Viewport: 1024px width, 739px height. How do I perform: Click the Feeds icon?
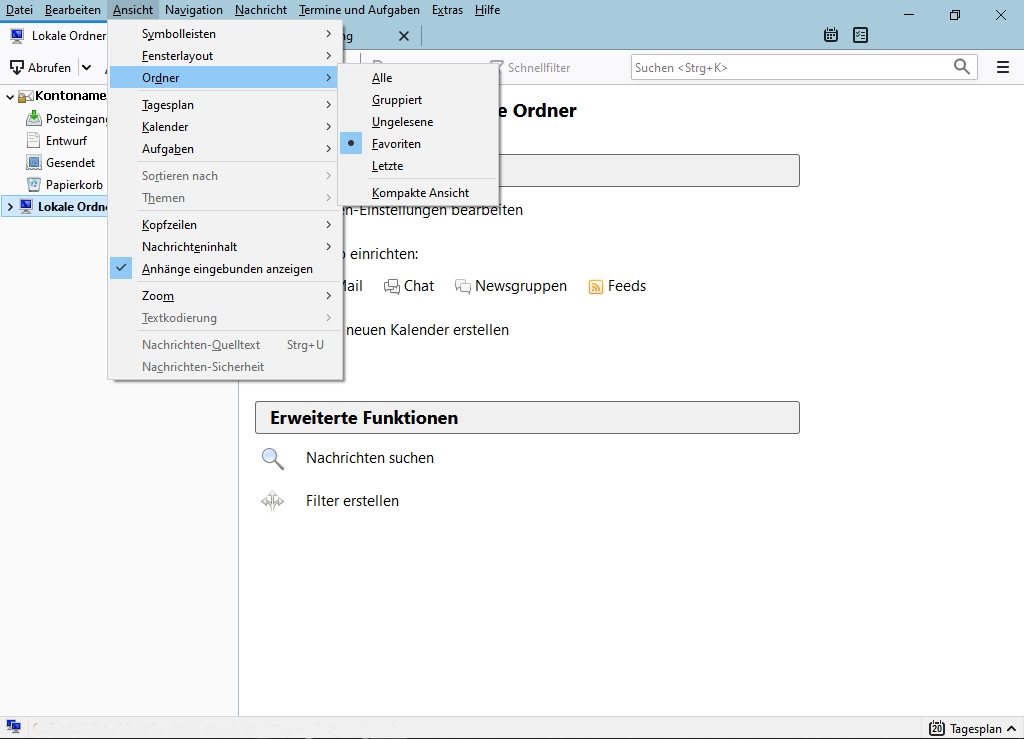point(596,287)
